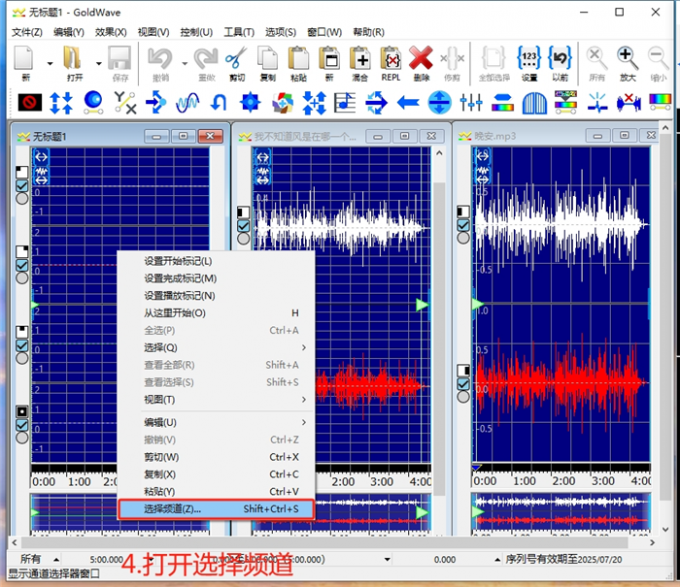The image size is (680, 587).
Task: Open the status bar dropdown left of 0.000
Action: [x=387, y=560]
